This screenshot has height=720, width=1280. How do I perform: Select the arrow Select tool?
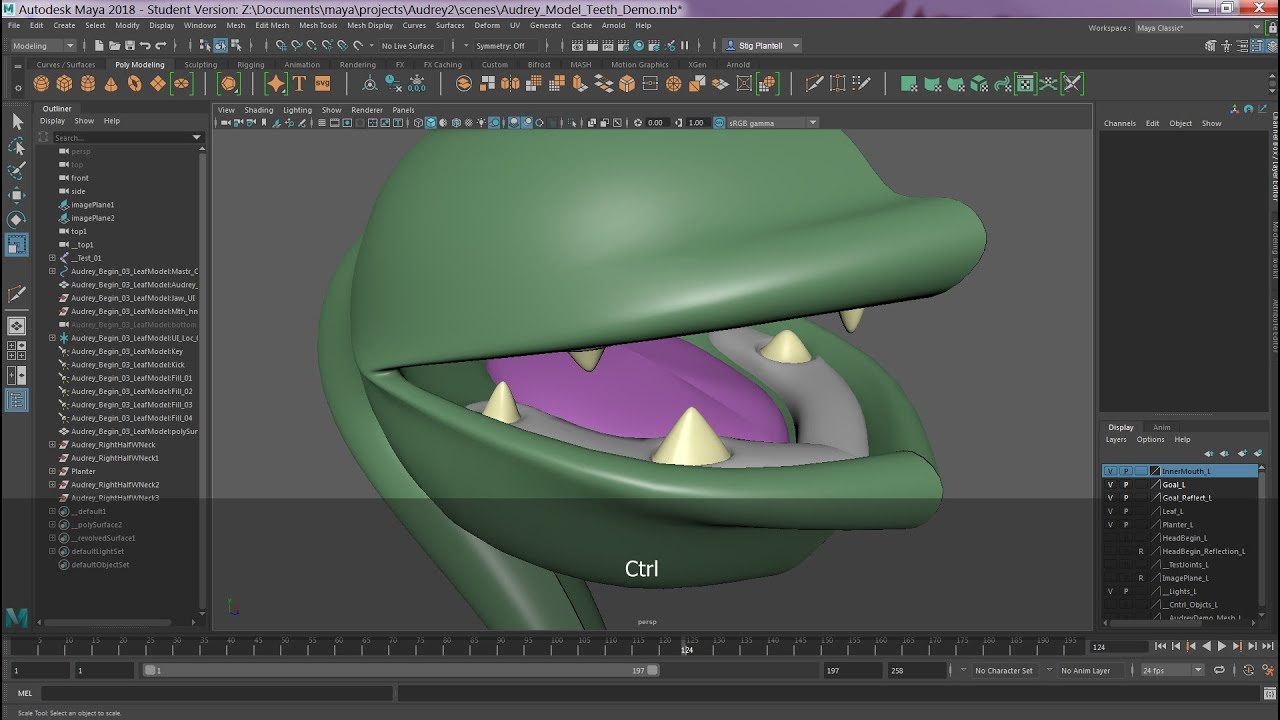coord(17,121)
